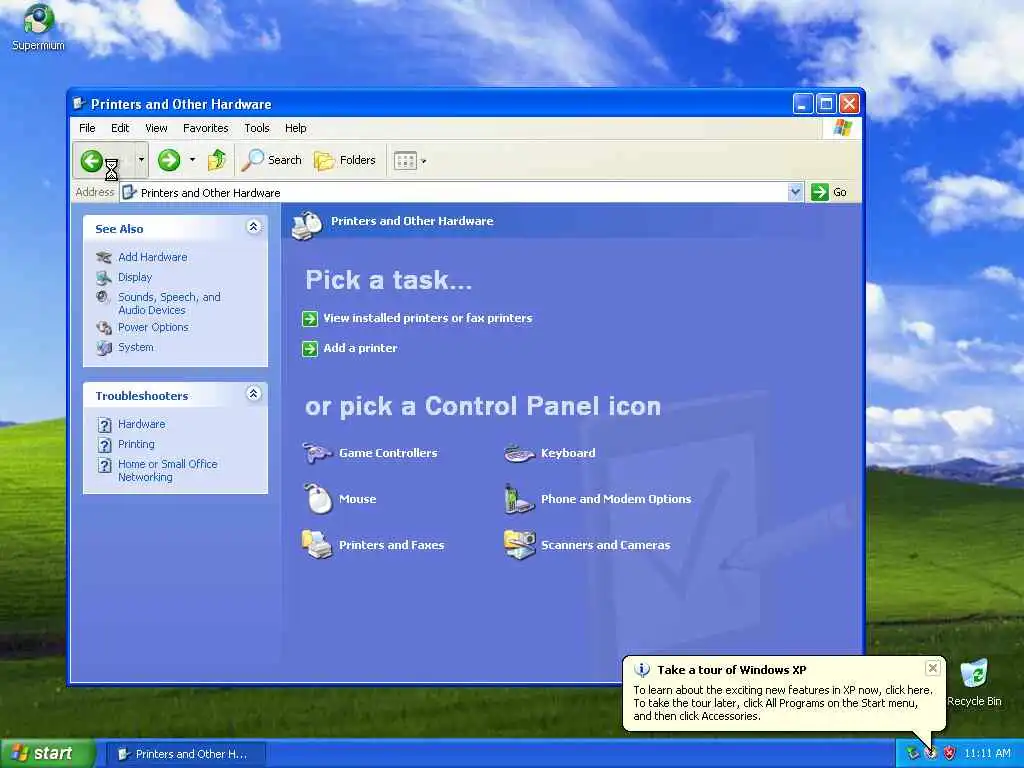Open the Keyboard control panel icon
This screenshot has height=768, width=1024.
520,453
